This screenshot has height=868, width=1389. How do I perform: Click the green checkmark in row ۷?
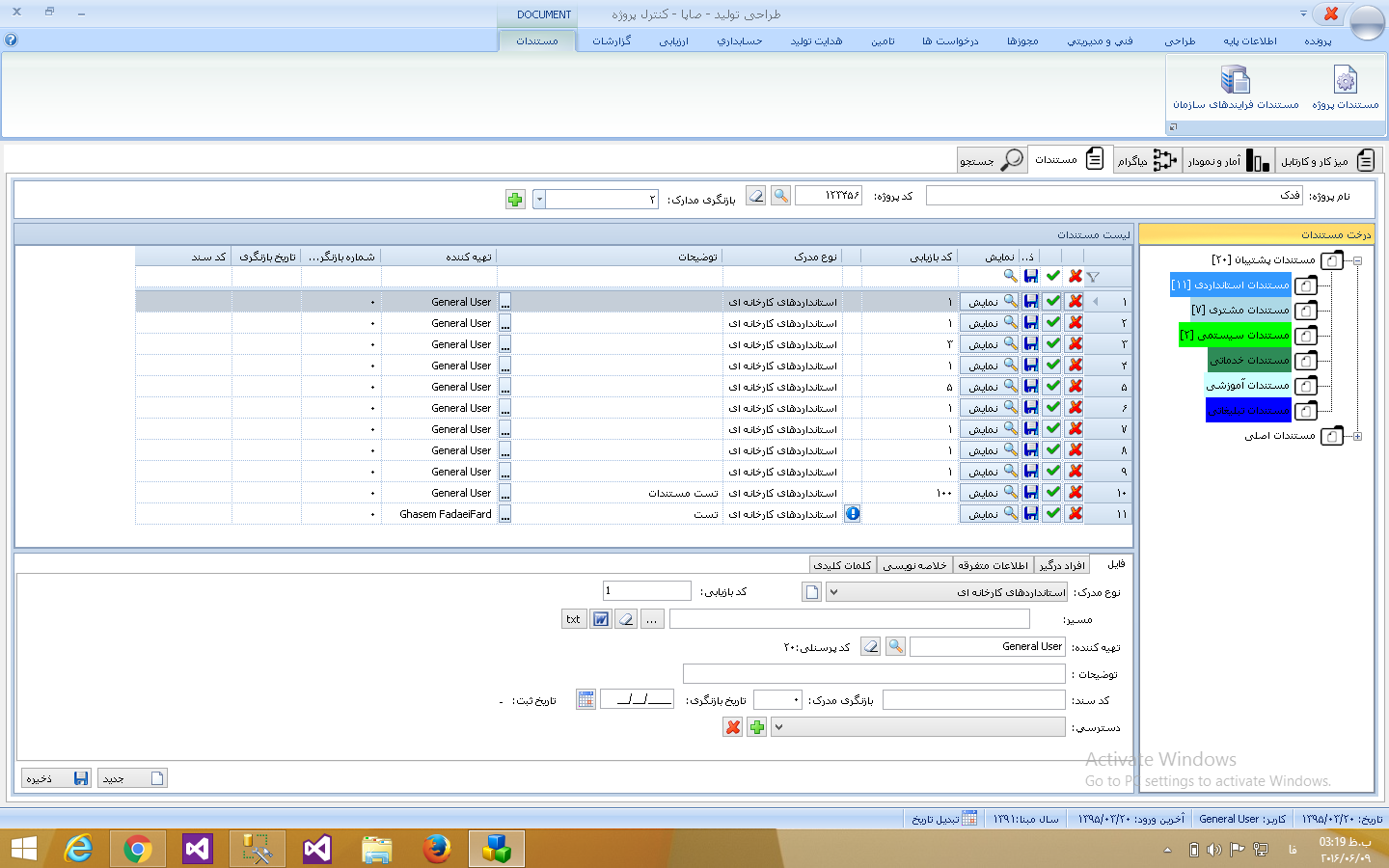tap(1053, 429)
